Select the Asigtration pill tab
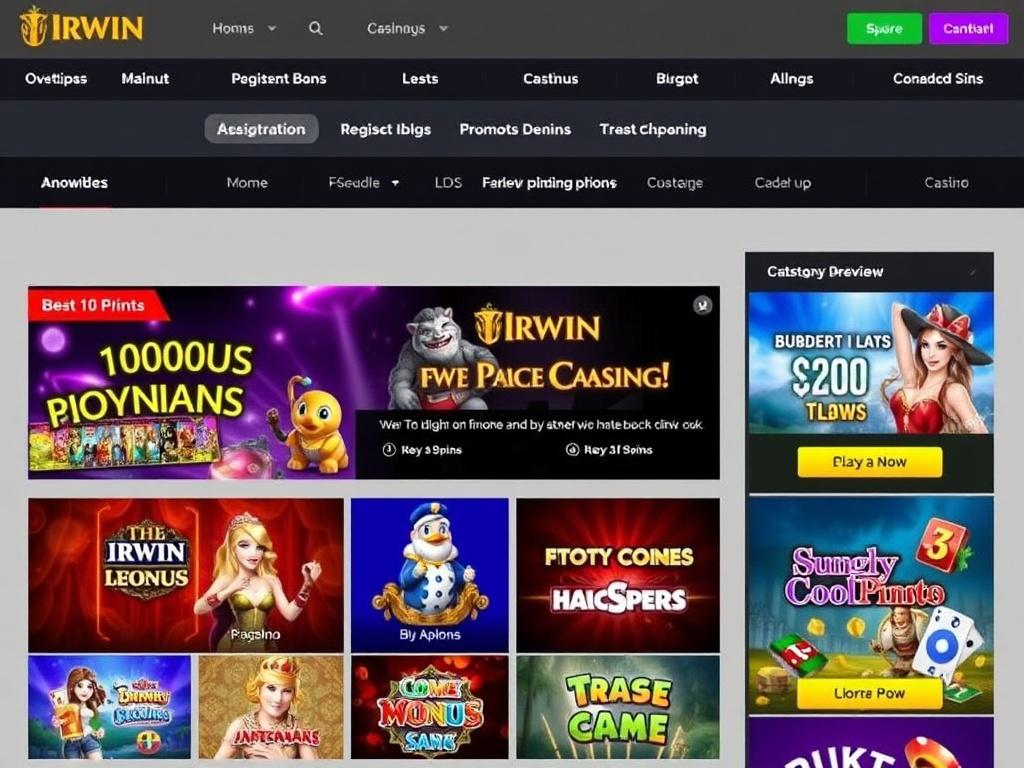Viewport: 1024px width, 768px height. [261, 129]
